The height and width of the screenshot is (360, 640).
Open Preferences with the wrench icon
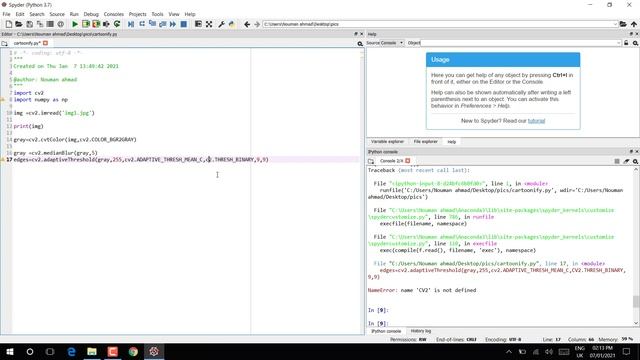pyautogui.click(x=221, y=24)
